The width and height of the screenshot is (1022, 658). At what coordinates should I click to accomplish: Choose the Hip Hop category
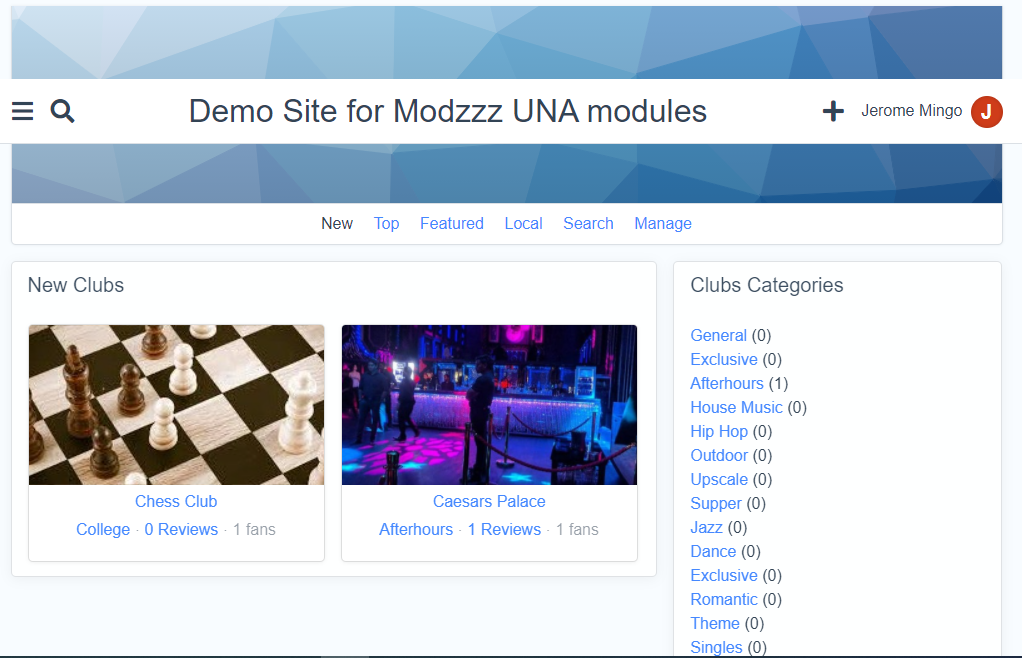tap(719, 431)
